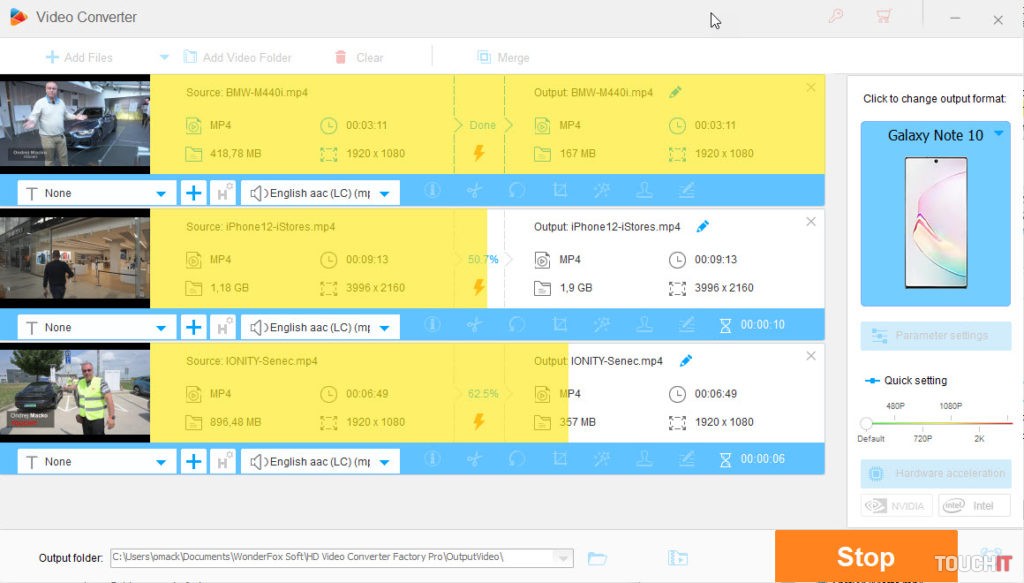The height and width of the screenshot is (583, 1024).
Task: Toggle the Hardware acceleration option
Action: pos(935,473)
